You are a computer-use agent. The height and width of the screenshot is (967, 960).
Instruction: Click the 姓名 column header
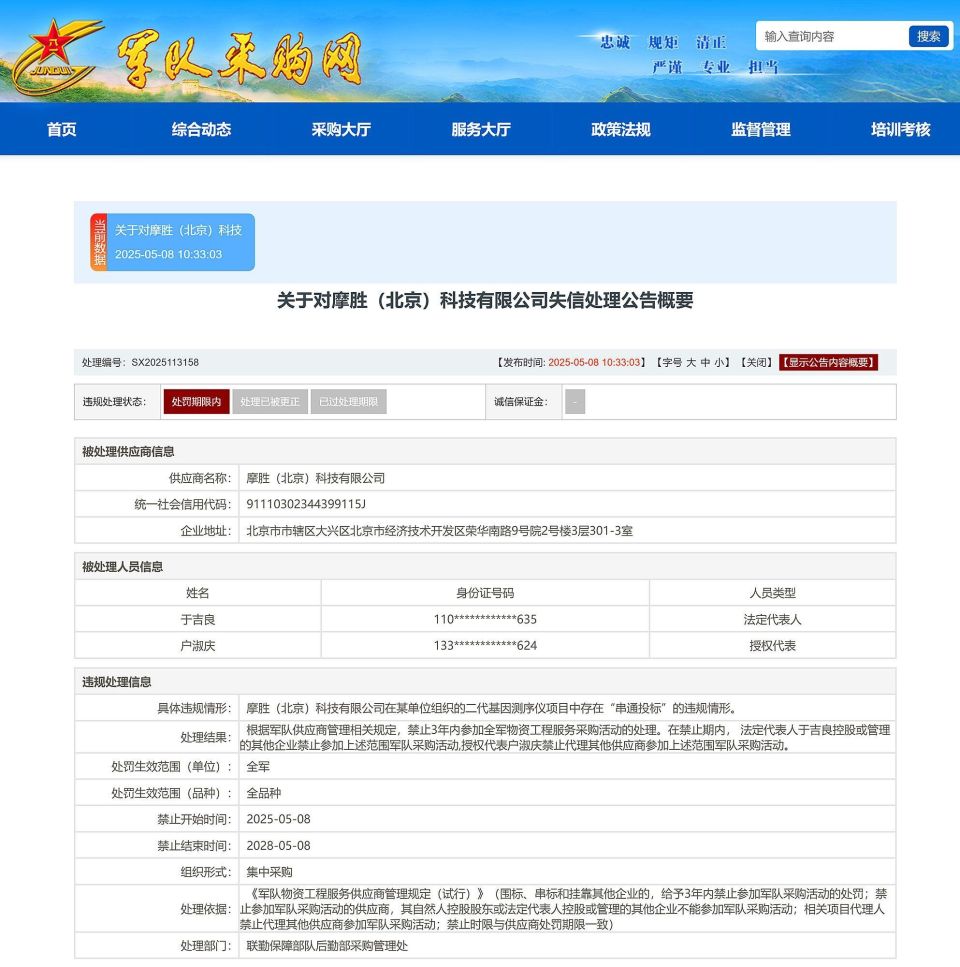(x=197, y=593)
